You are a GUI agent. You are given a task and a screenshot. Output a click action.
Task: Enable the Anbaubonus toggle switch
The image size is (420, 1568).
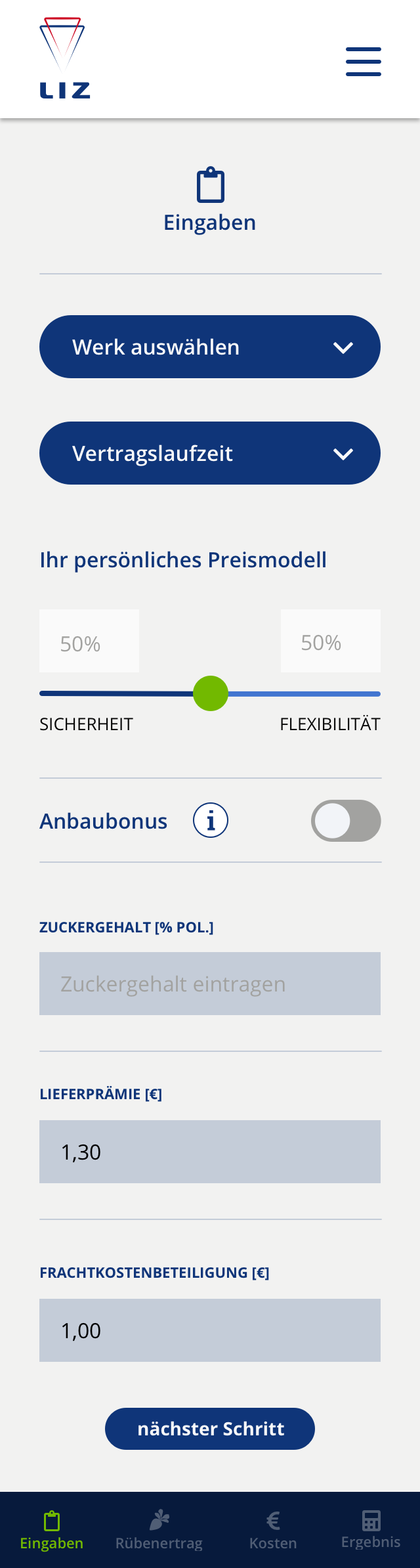tap(346, 821)
